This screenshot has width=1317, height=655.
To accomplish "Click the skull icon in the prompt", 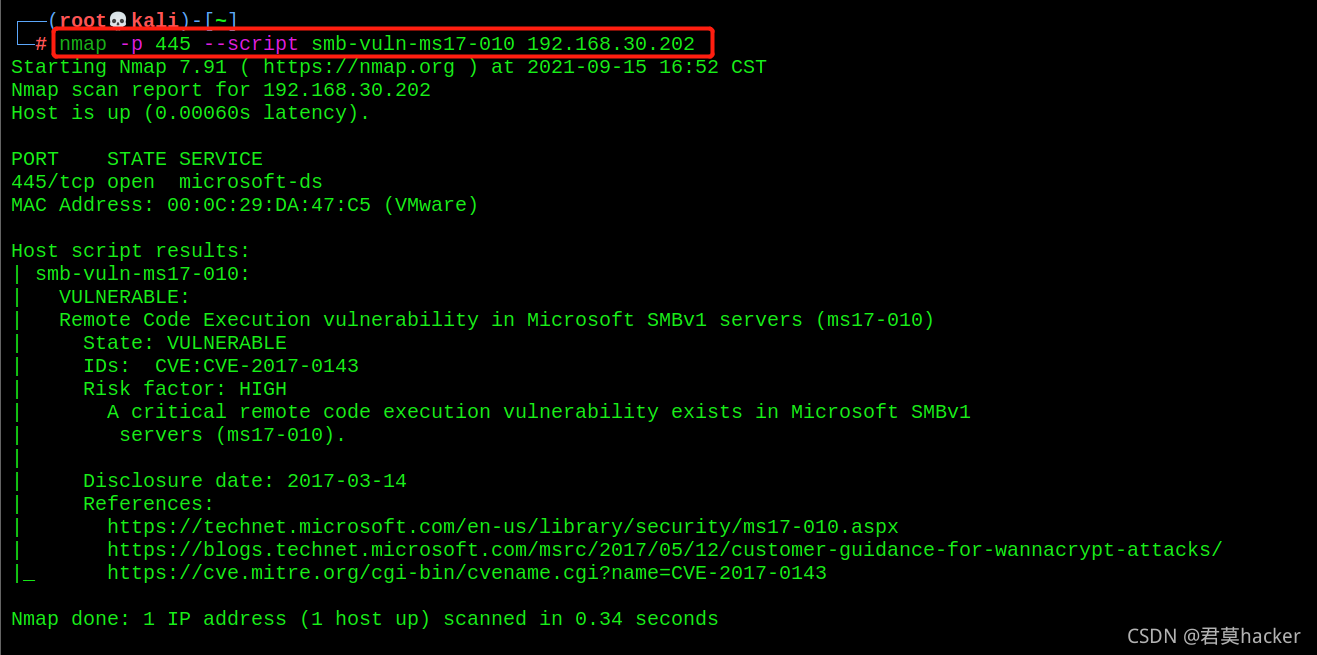I will pyautogui.click(x=119, y=21).
